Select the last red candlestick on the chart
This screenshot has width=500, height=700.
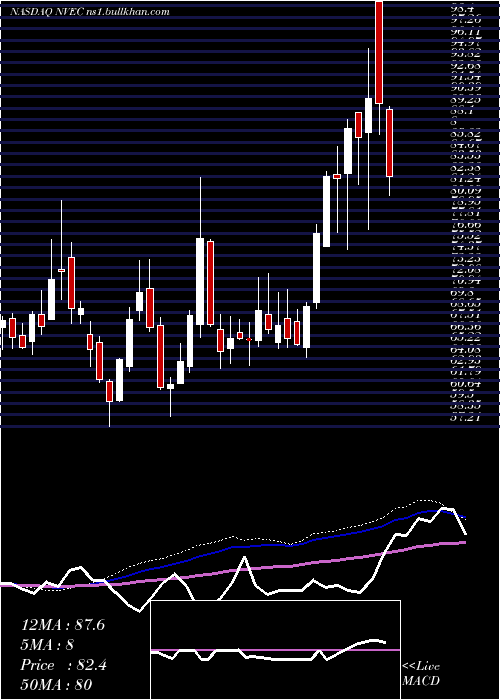coord(389,143)
